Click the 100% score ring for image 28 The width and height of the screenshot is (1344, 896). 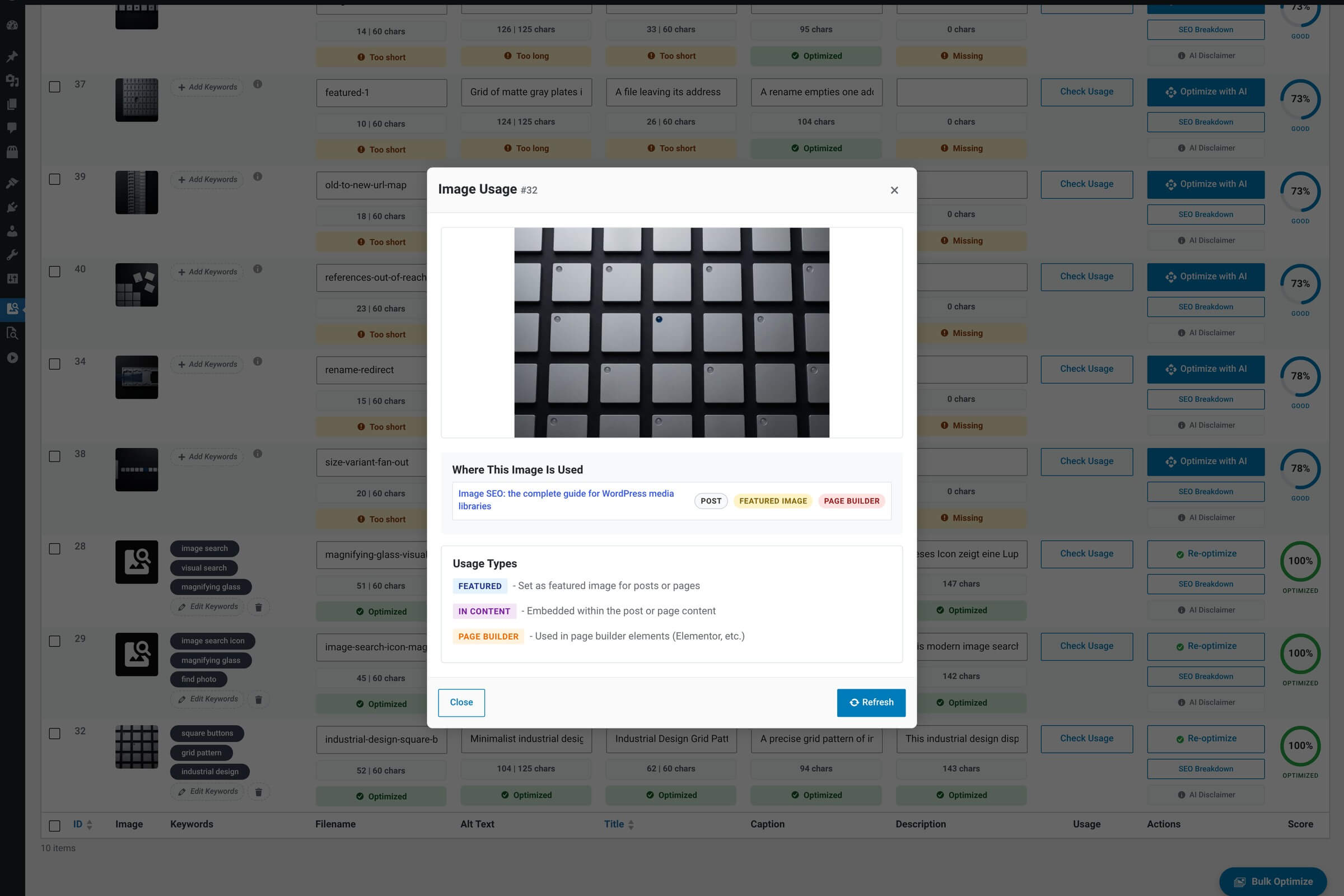1300,561
